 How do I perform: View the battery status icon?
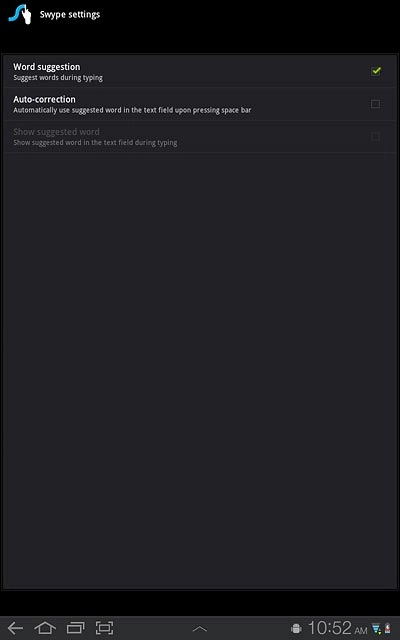pyautogui.click(x=387, y=629)
